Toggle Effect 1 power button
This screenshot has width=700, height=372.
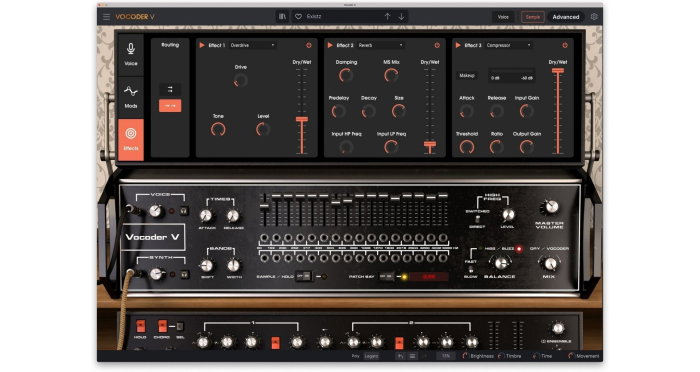308,46
